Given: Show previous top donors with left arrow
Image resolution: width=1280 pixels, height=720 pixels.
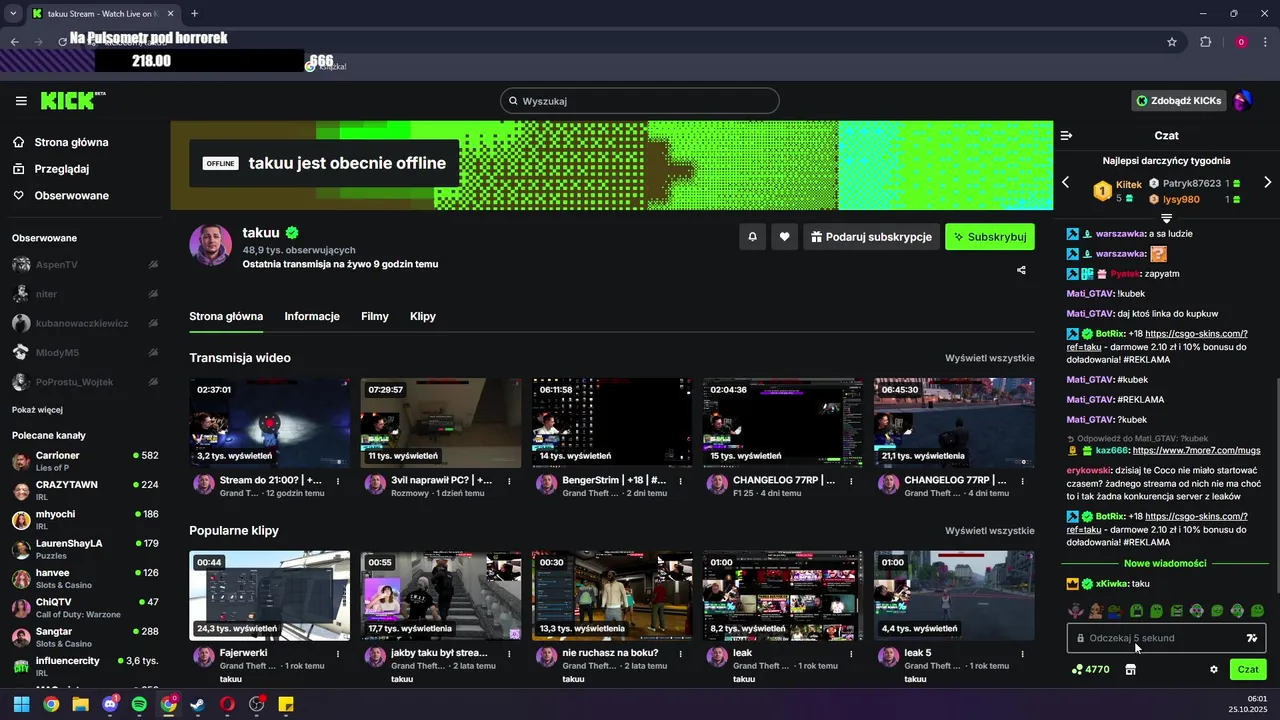Looking at the screenshot, I should click(x=1065, y=182).
